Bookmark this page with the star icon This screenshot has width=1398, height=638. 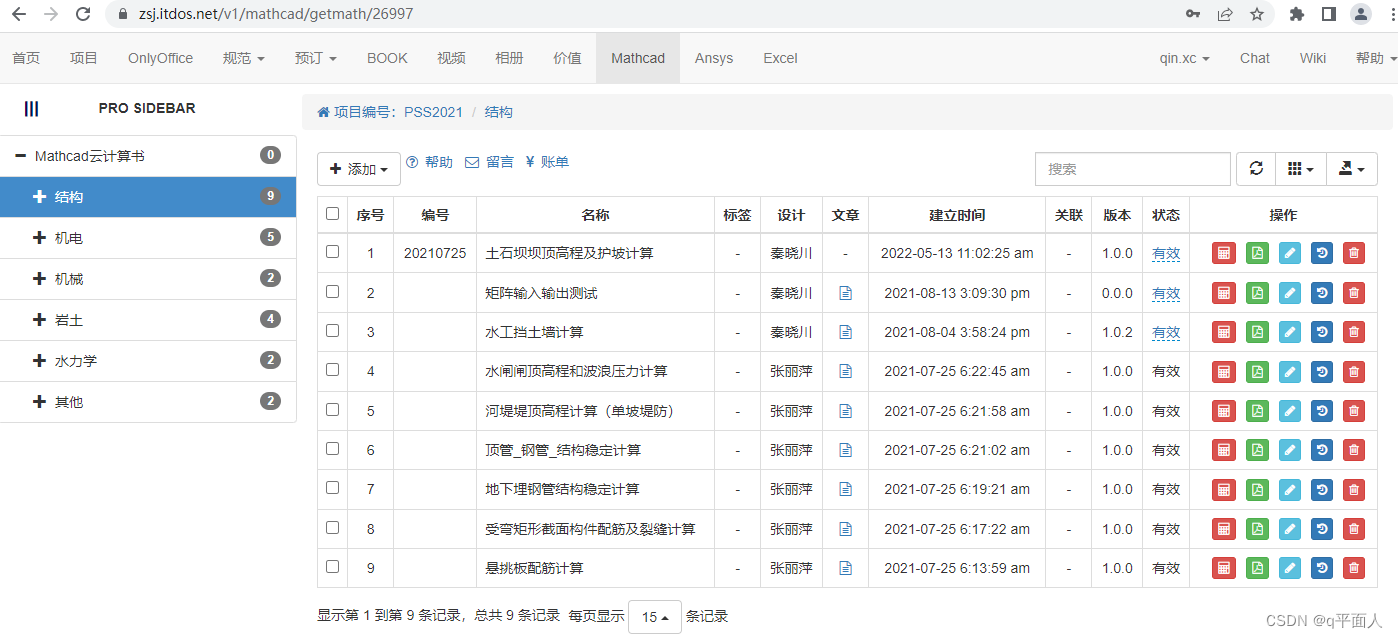(x=1257, y=14)
